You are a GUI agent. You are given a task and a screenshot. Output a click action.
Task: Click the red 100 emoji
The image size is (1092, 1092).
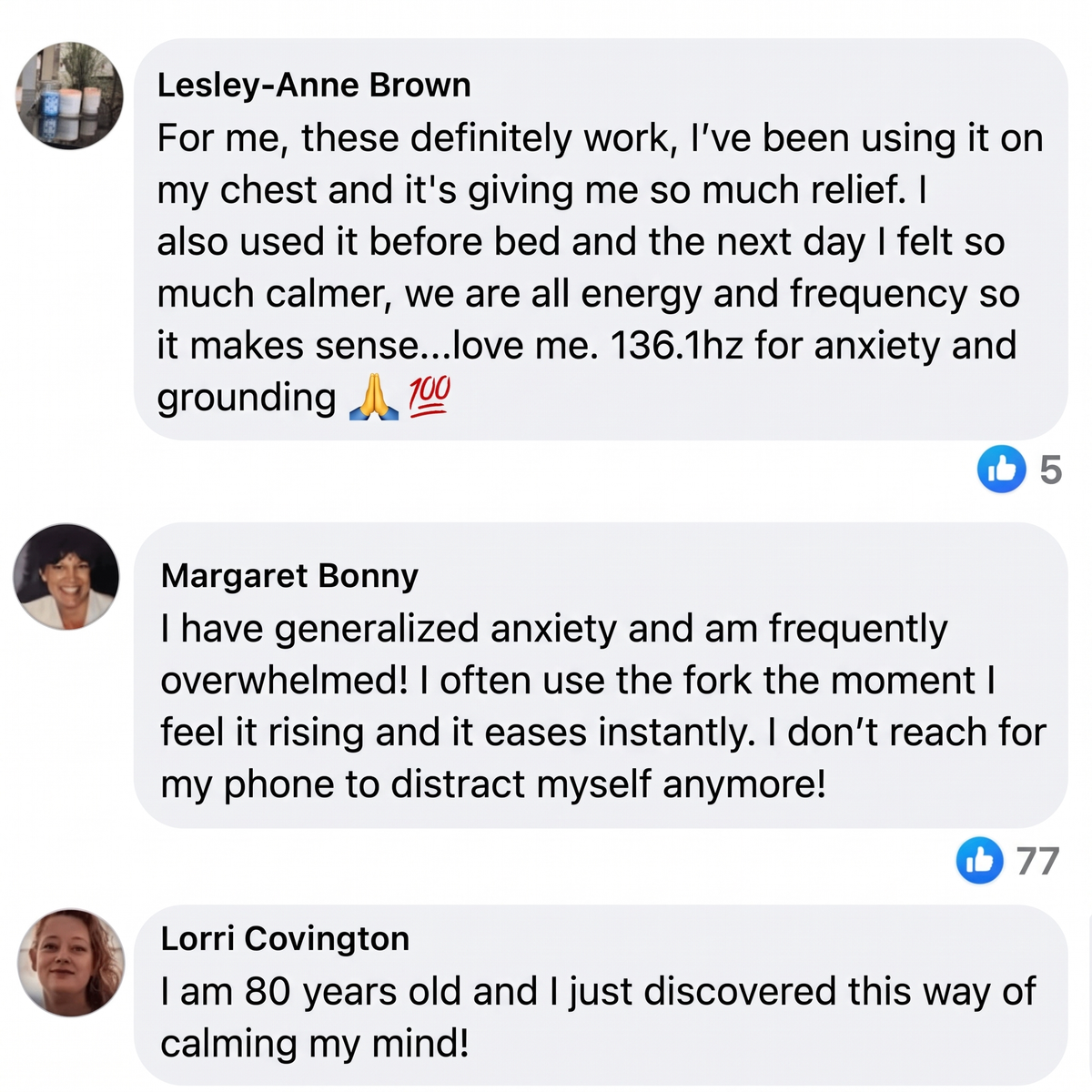pos(430,397)
